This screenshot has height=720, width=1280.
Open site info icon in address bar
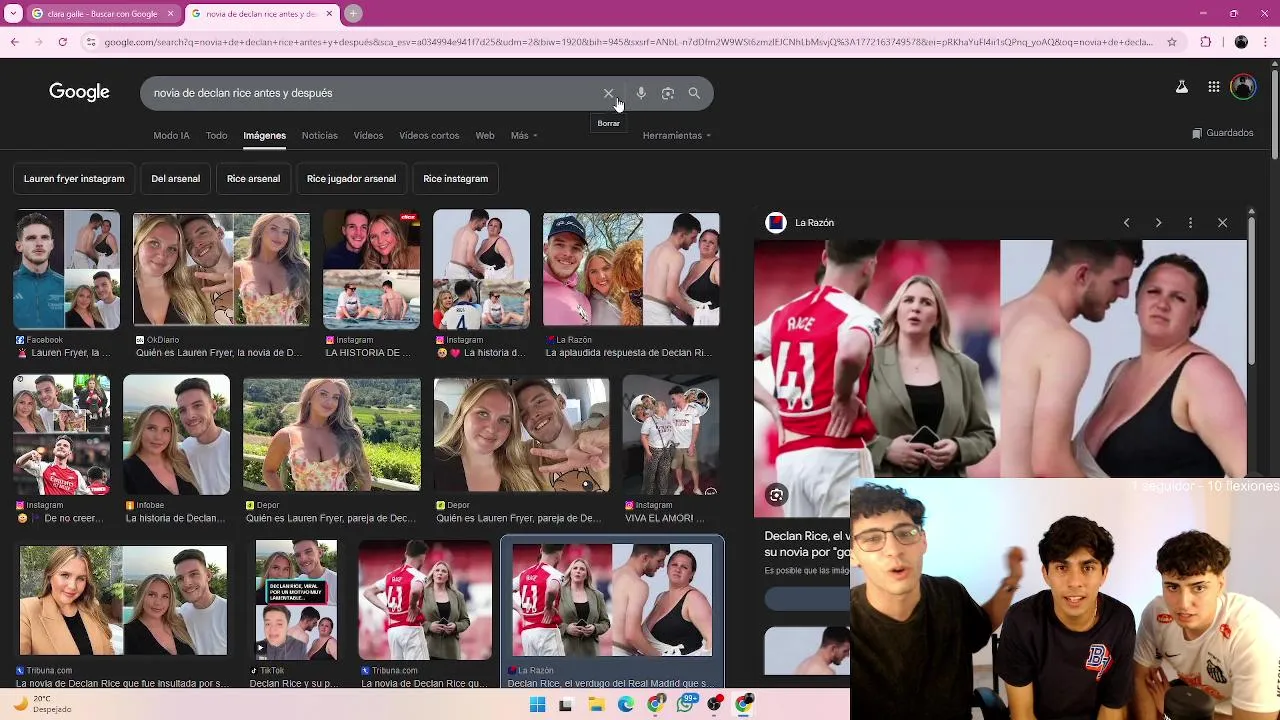click(91, 42)
